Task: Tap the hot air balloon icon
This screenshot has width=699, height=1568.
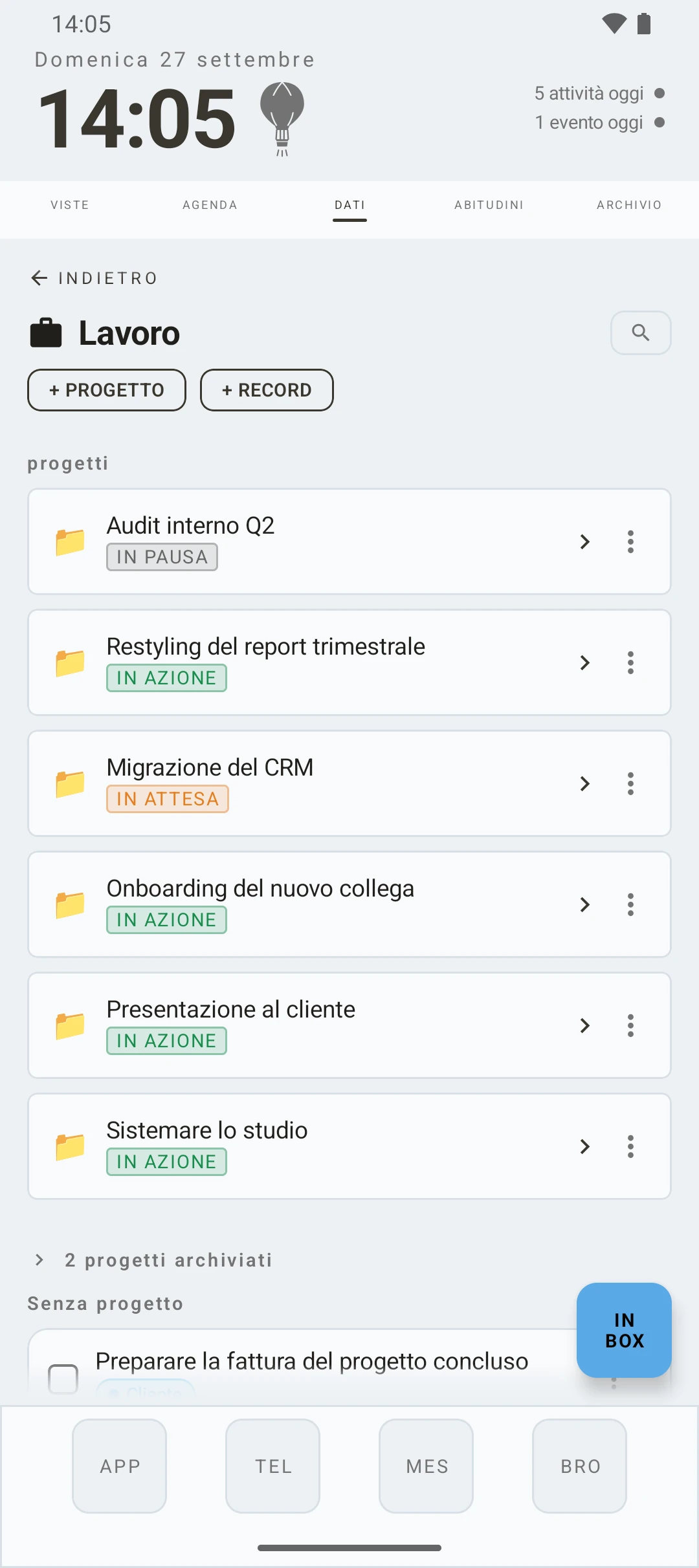Action: pyautogui.click(x=282, y=118)
